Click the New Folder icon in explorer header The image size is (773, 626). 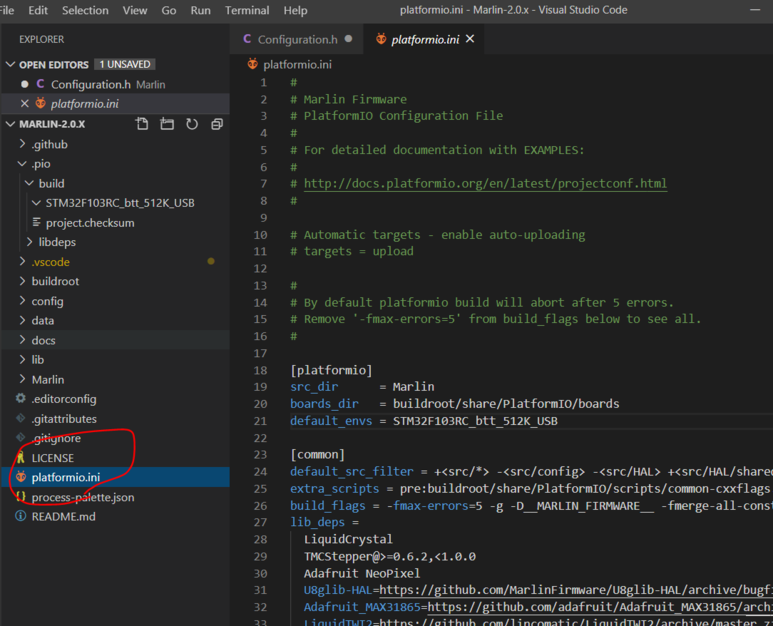[x=167, y=124]
